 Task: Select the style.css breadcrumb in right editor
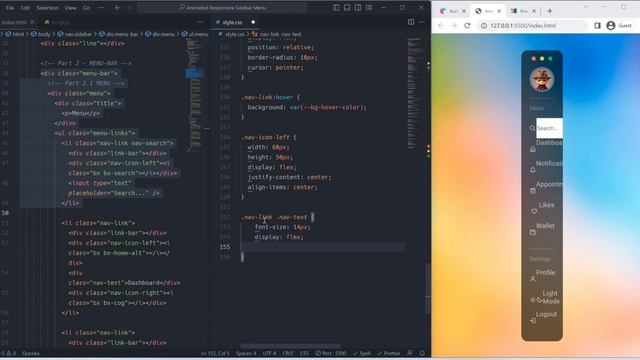tap(231, 34)
